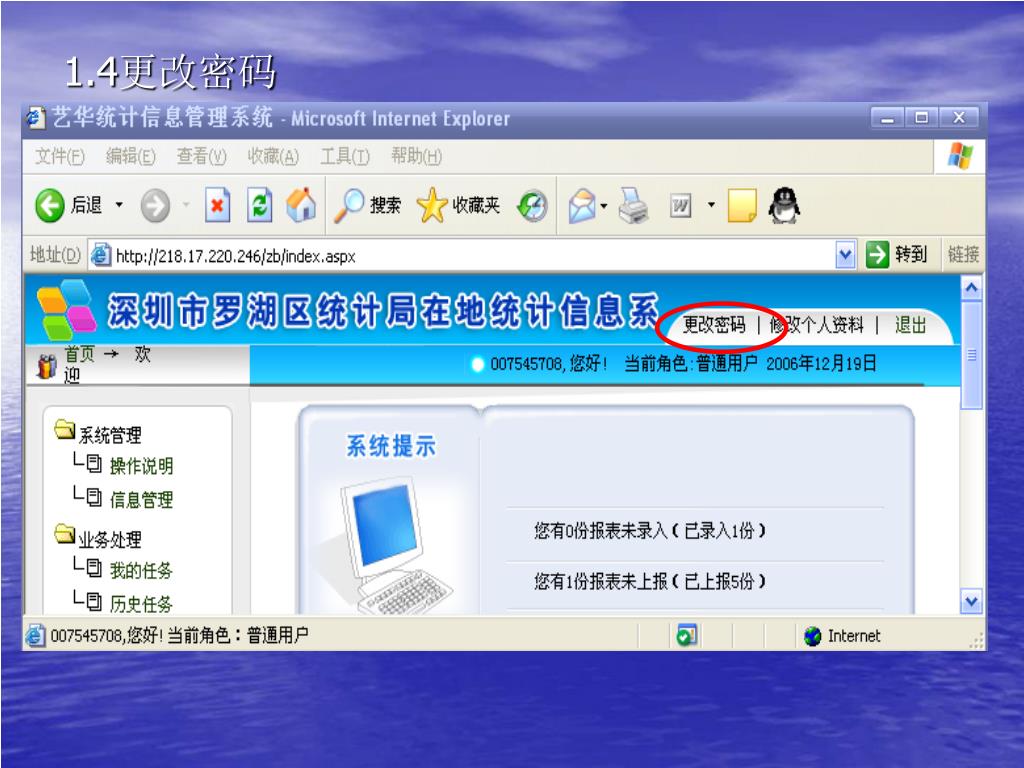1024x768 pixels.
Task: Open the 操作说明 page
Action: coord(141,466)
